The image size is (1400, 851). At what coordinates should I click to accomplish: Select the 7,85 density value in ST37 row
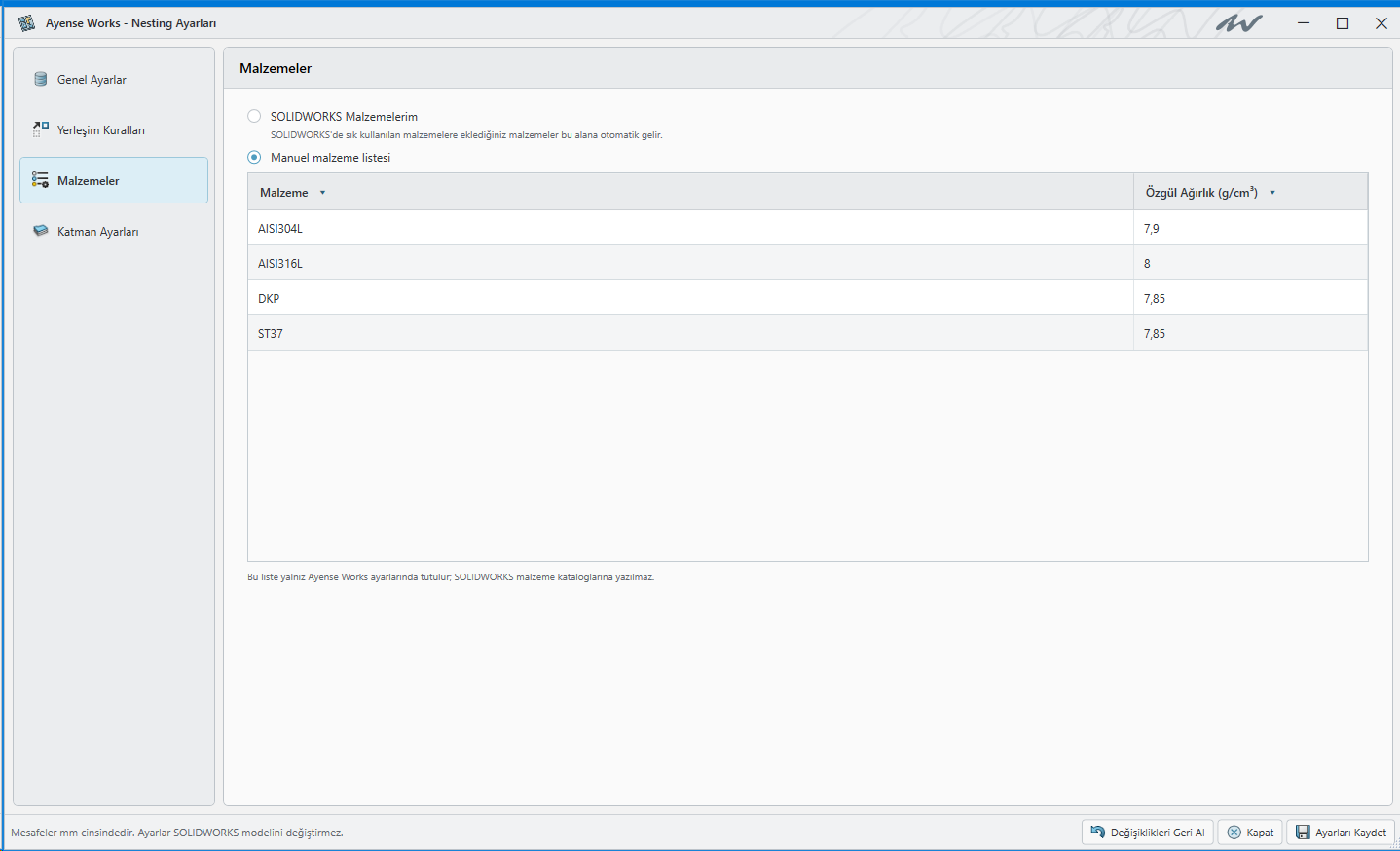(1250, 333)
